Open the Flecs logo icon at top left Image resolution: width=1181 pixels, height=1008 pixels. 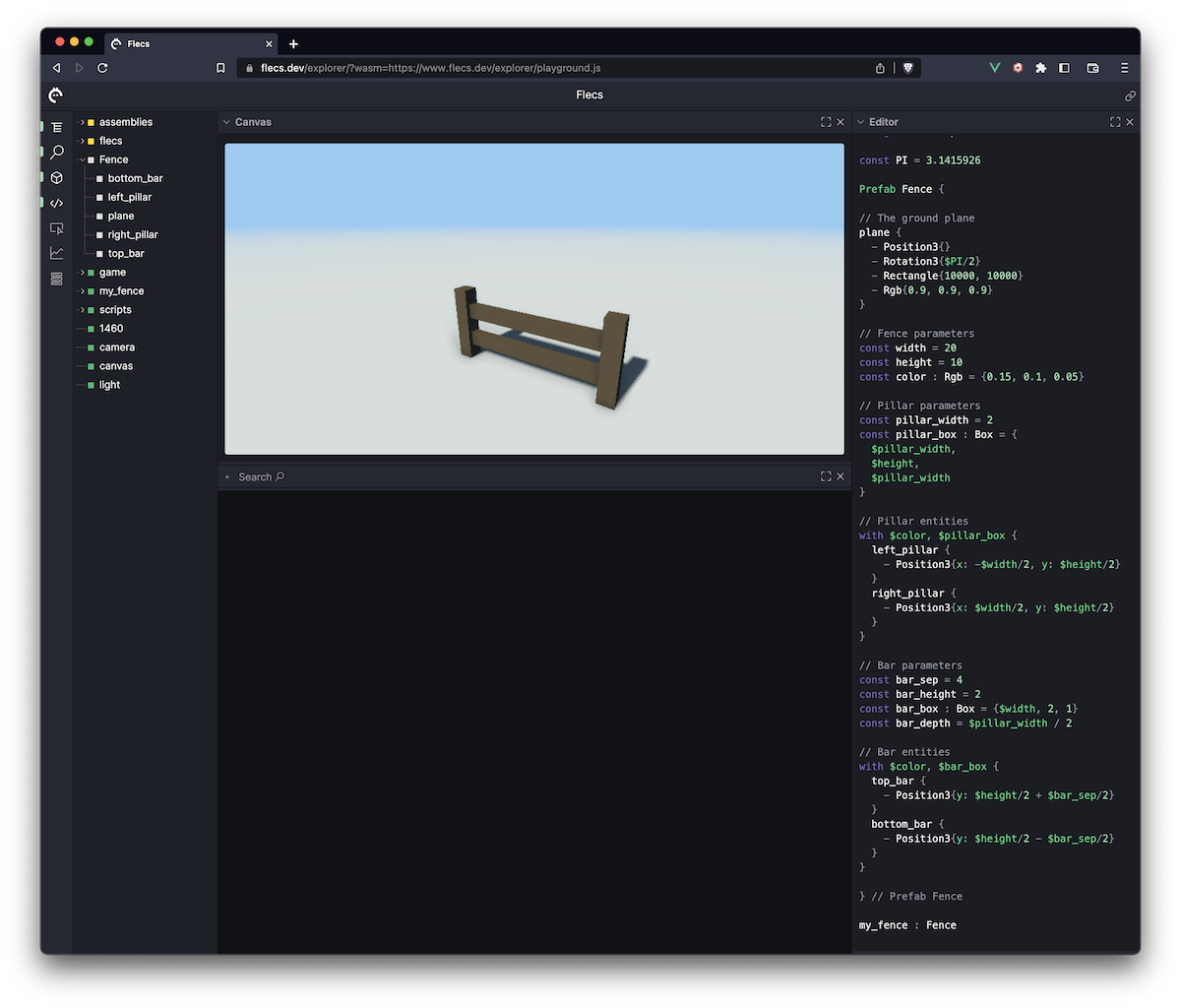55,94
